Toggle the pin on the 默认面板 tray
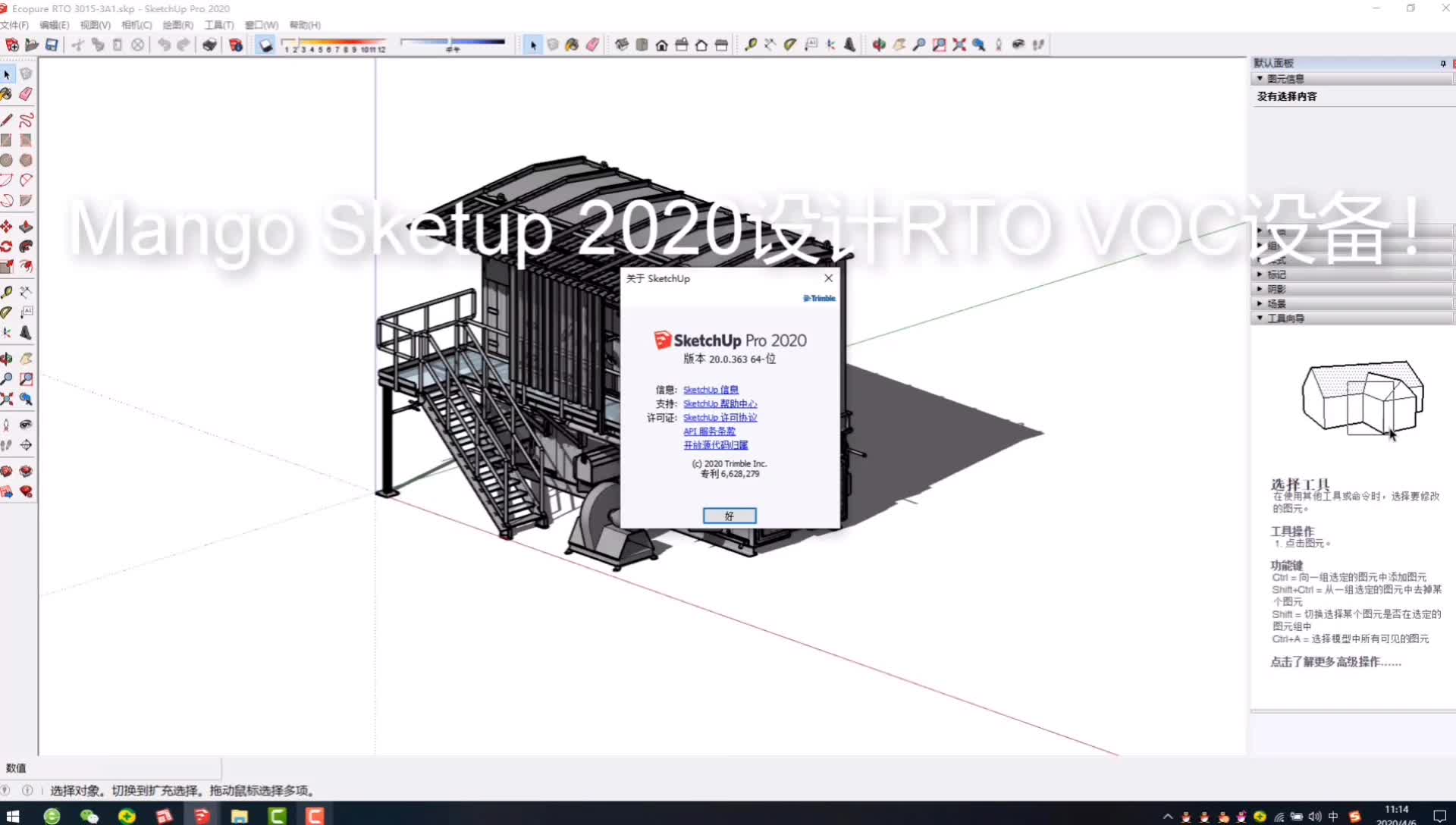1456x825 pixels. (1443, 63)
